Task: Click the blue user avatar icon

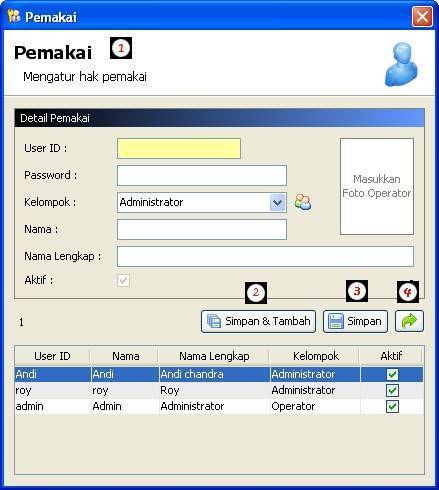Action: click(402, 64)
